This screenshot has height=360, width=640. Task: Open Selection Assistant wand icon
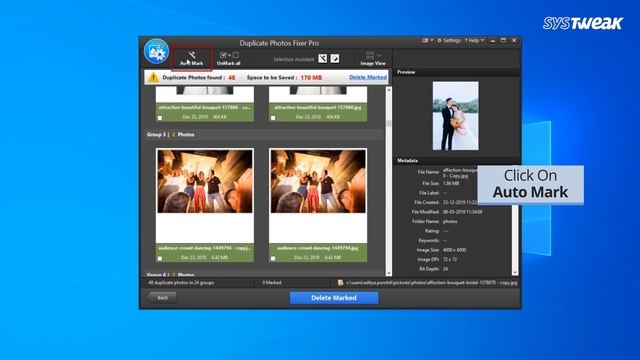322,58
